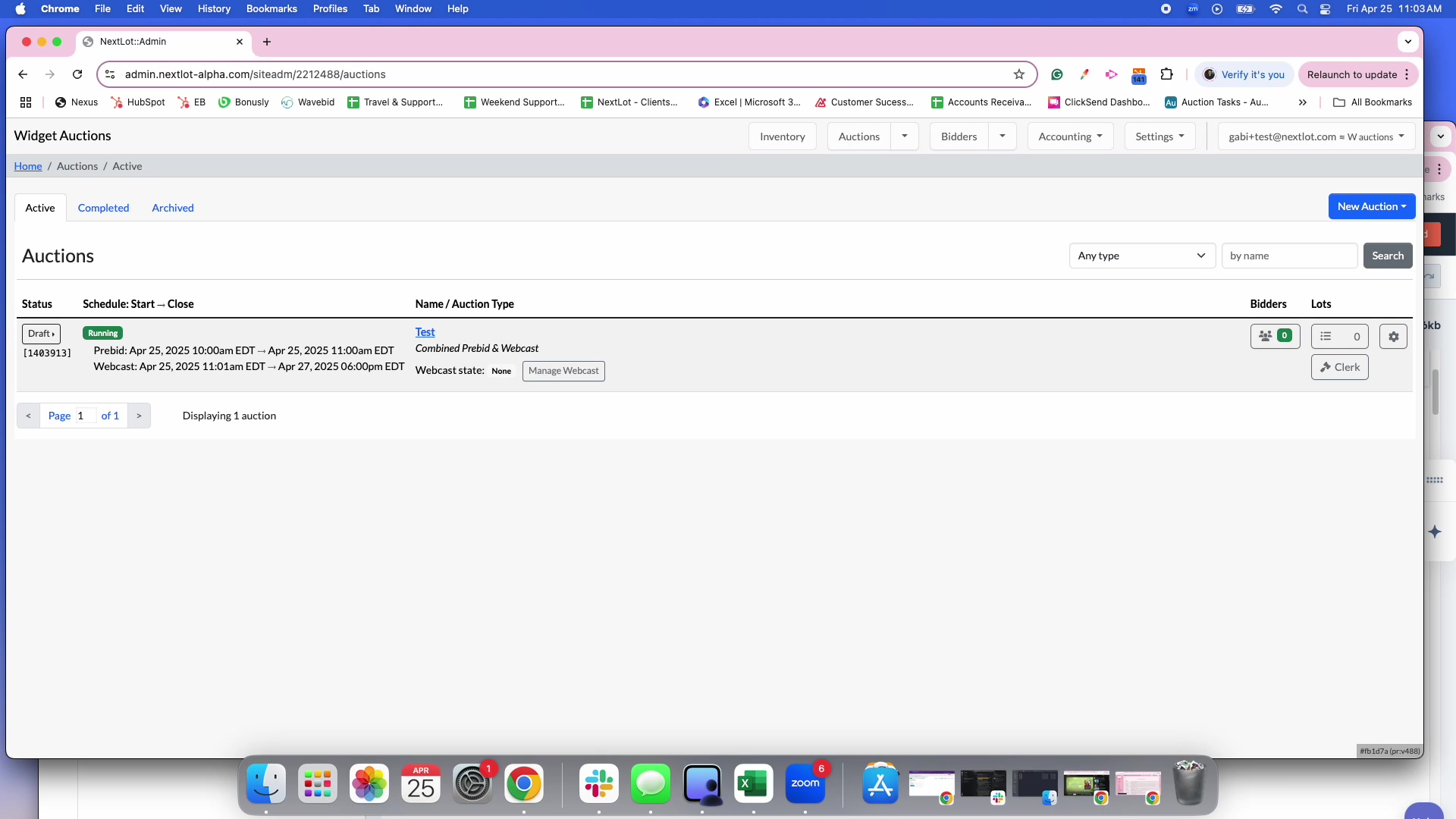Open the Test auction link
This screenshot has width=1456, height=819.
tap(425, 331)
